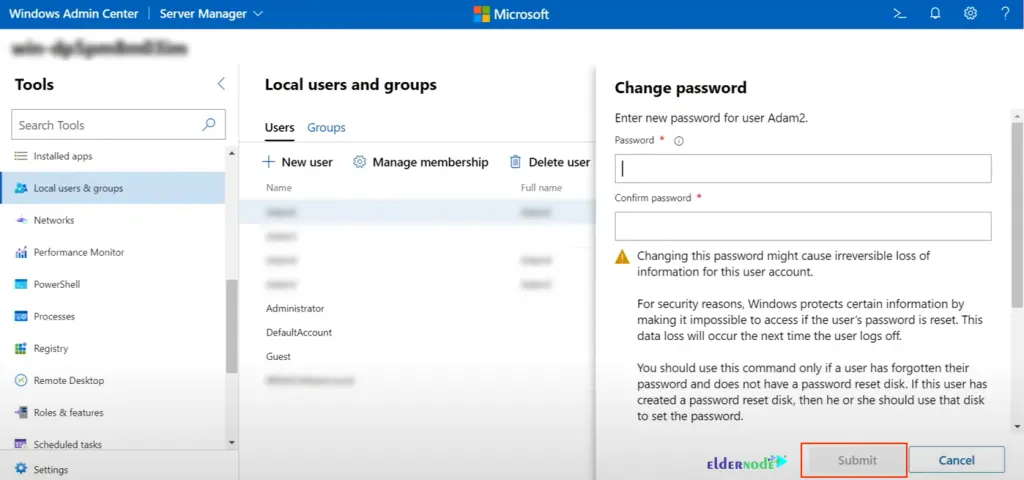This screenshot has width=1024, height=480.
Task: Click the Microsoft logo
Action: 511,14
